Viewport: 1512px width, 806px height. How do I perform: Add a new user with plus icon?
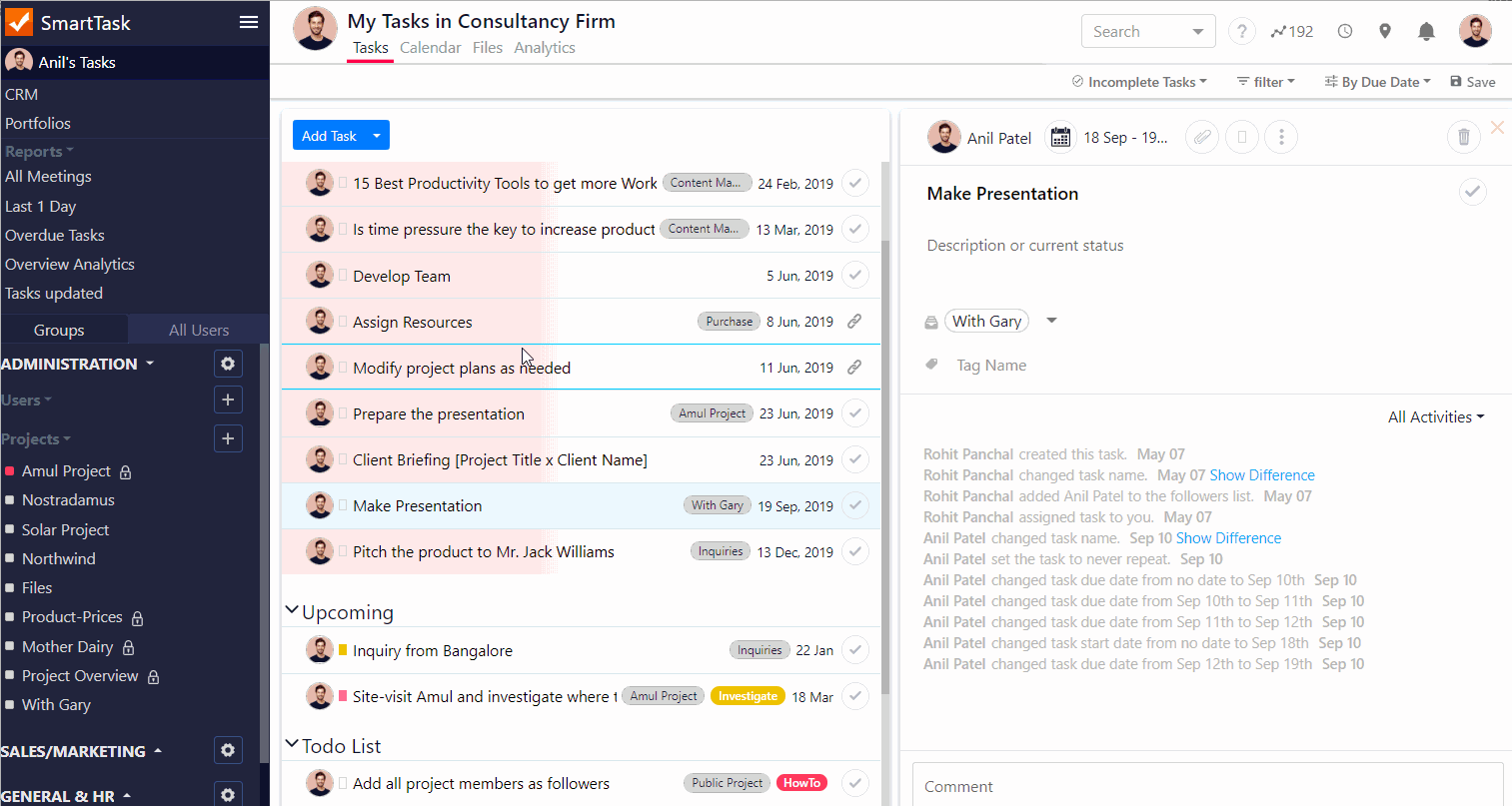click(x=228, y=400)
